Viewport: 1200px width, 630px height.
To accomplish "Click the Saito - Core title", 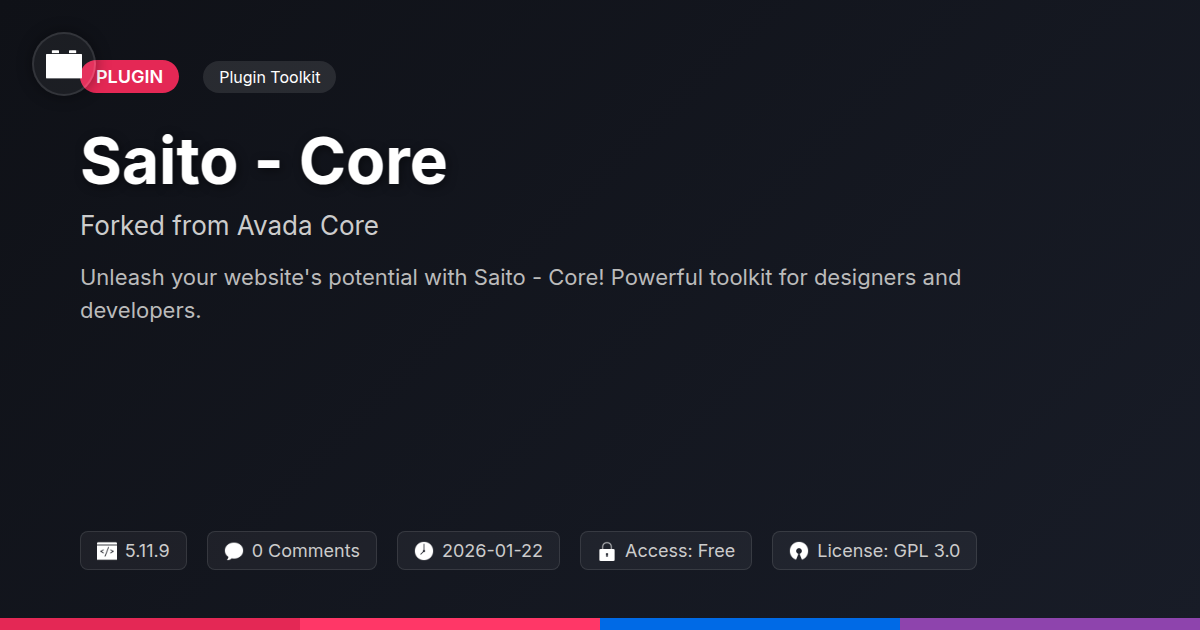I will [x=264, y=161].
